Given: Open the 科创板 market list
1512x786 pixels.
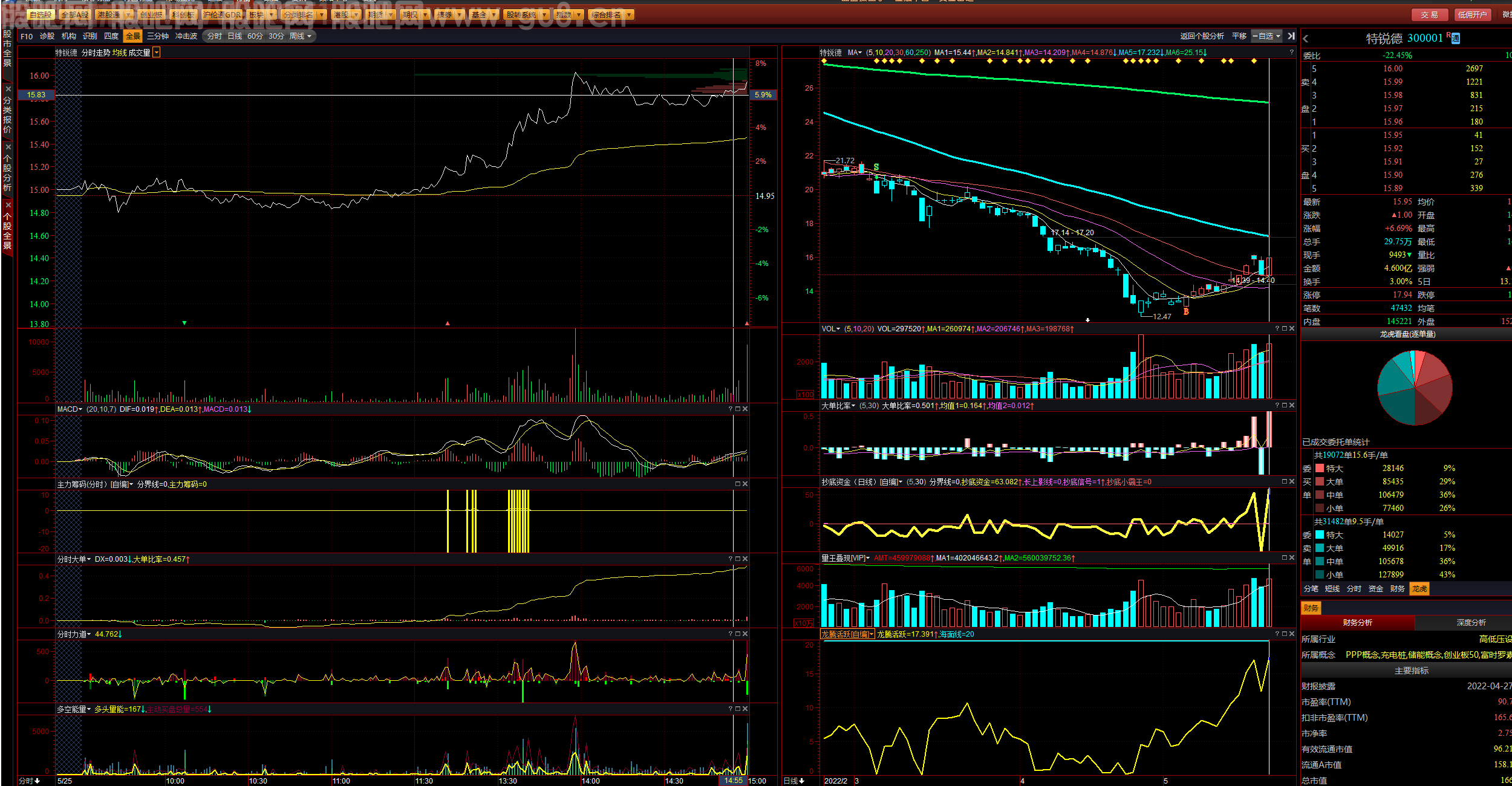Looking at the screenshot, I should coord(183,15).
